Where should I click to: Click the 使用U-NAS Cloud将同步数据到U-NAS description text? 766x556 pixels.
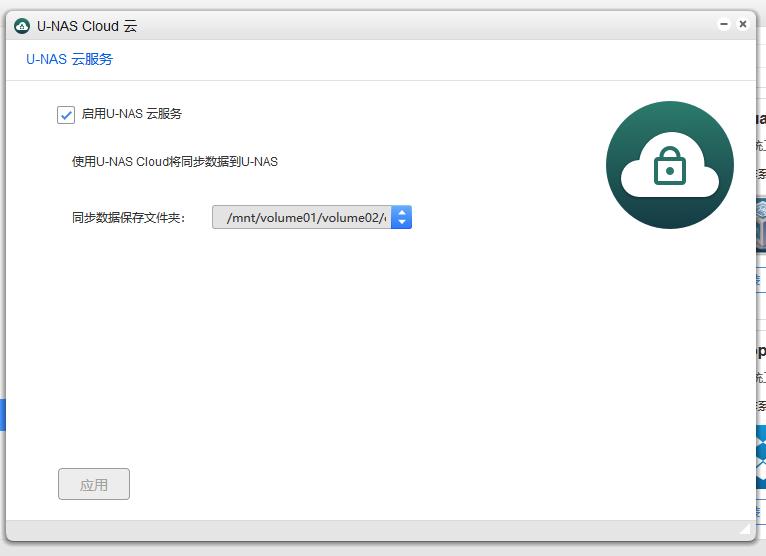(175, 162)
